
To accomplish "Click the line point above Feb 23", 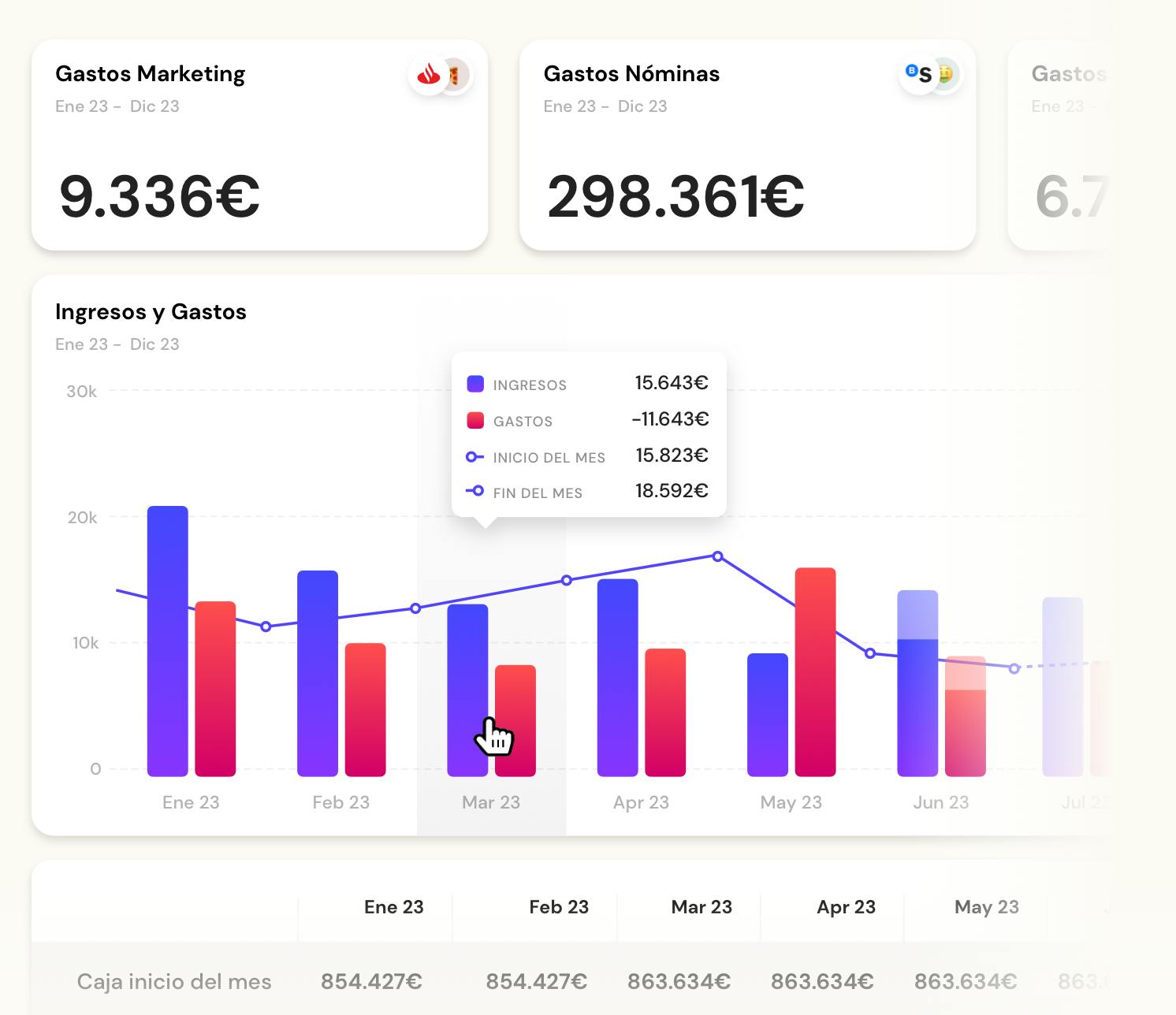I will tap(266, 626).
